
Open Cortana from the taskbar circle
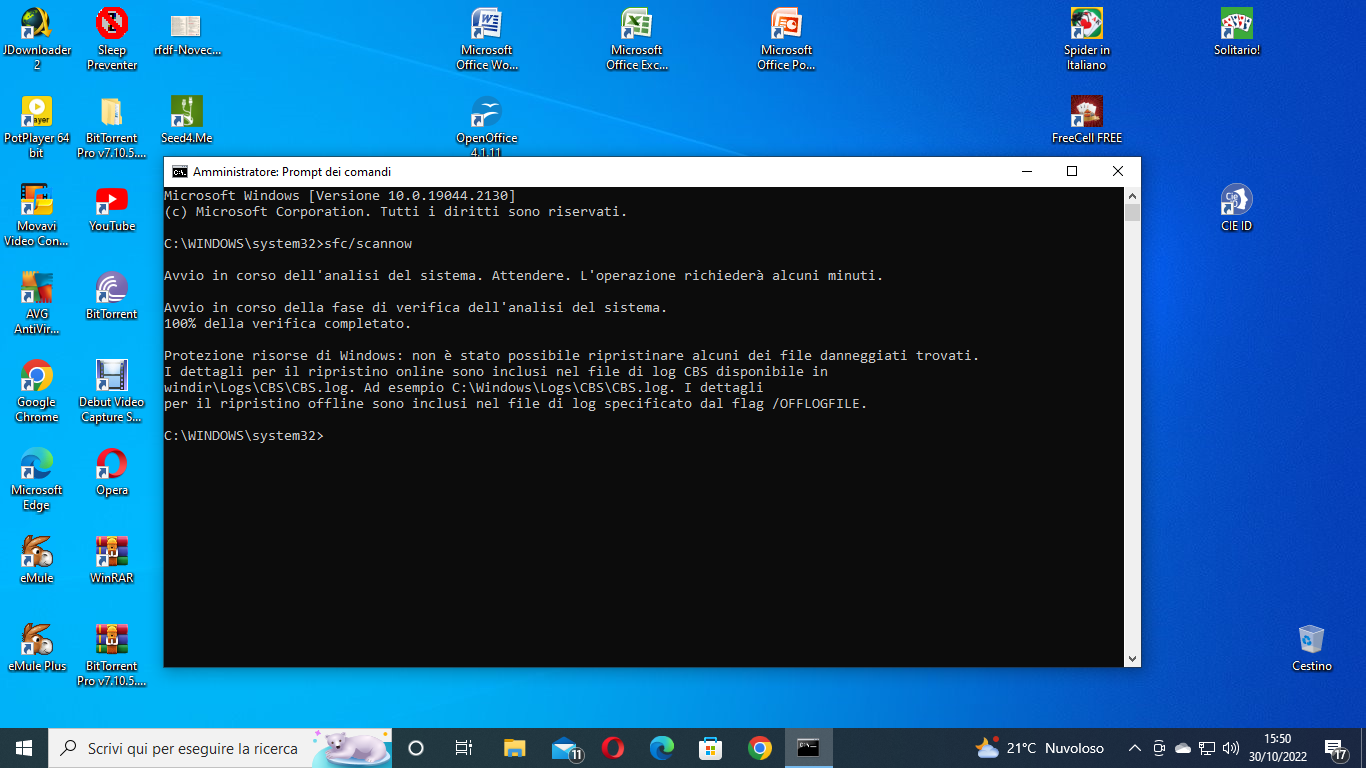(x=416, y=748)
